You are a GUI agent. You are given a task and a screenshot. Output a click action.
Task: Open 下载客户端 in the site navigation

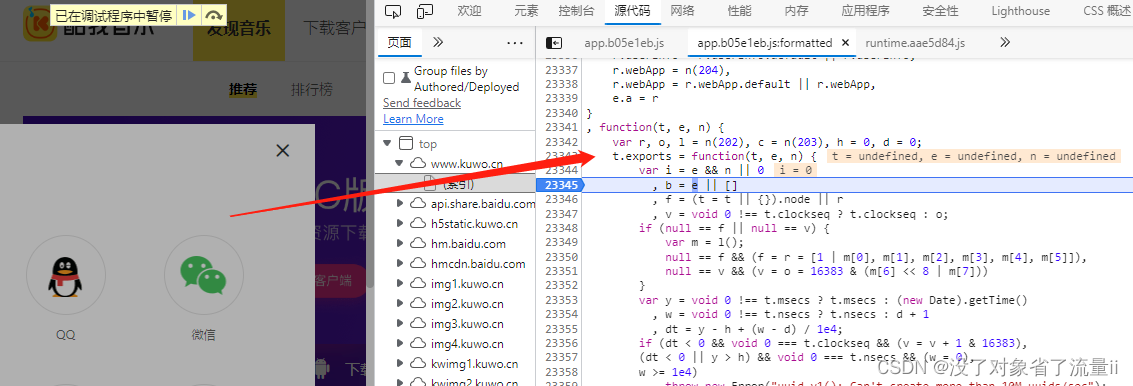click(x=335, y=29)
